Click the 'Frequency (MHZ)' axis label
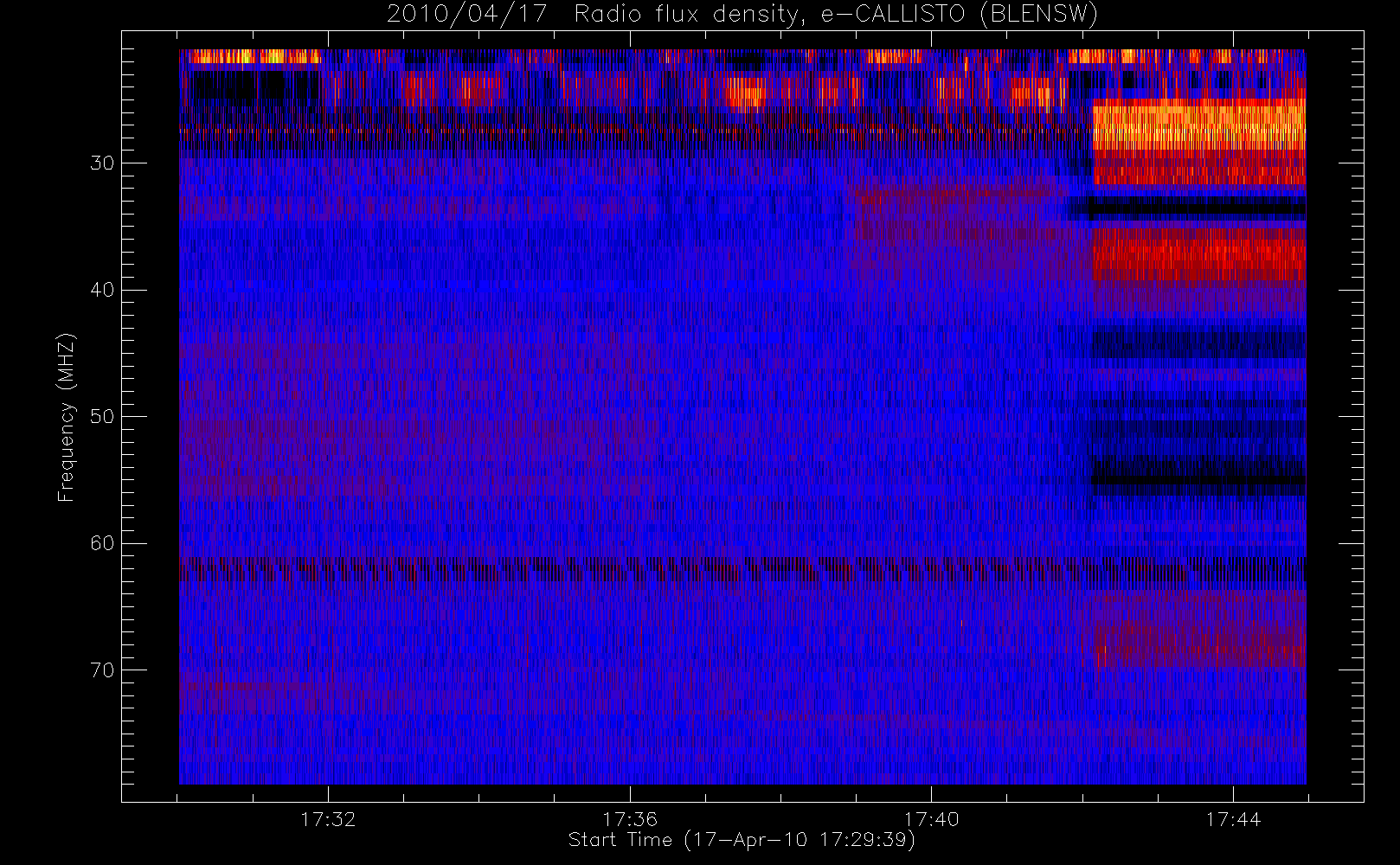Viewport: 1400px width, 865px height. pos(67,417)
